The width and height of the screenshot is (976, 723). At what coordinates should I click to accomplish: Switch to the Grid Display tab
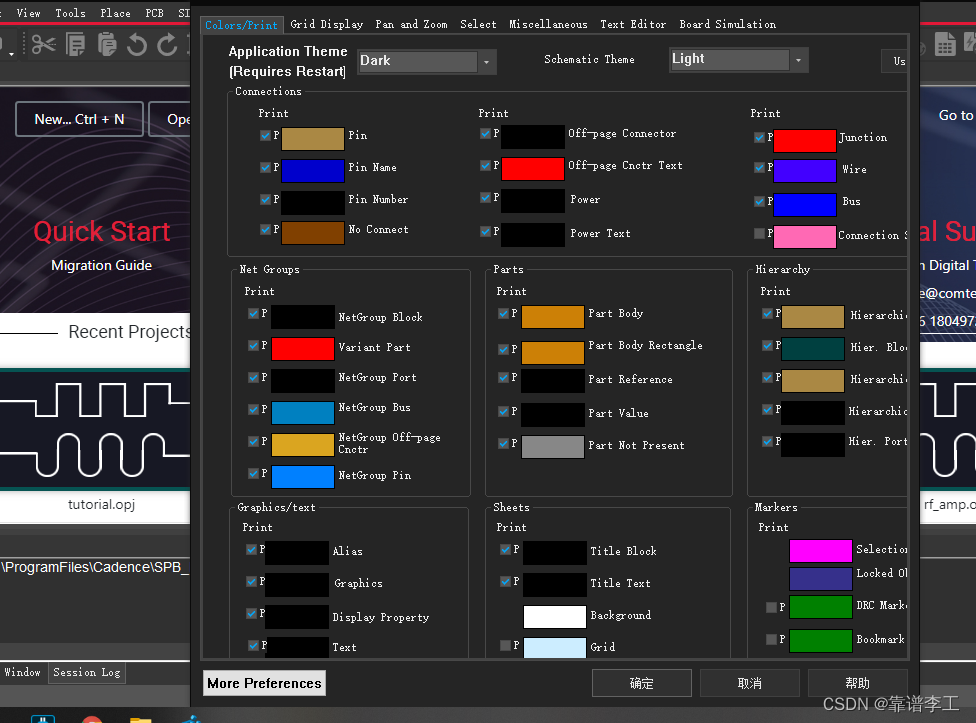pos(327,24)
